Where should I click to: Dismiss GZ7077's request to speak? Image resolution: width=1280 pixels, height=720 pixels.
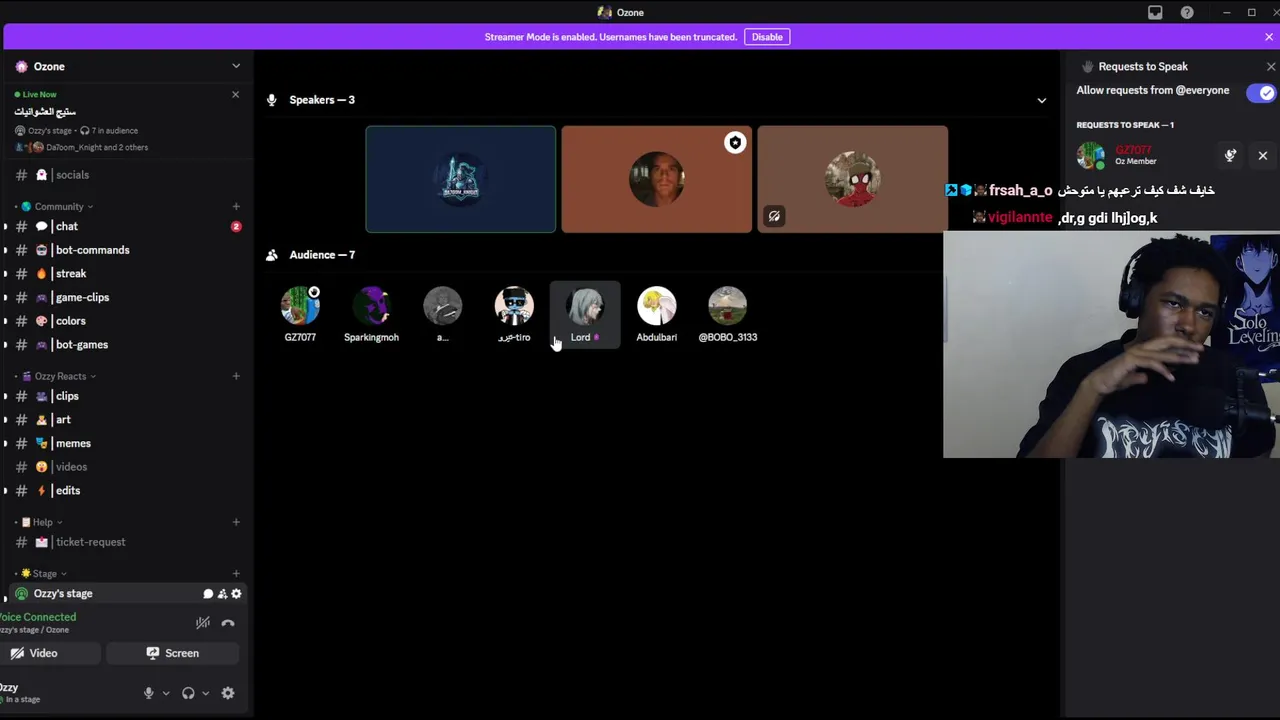pyautogui.click(x=1263, y=156)
